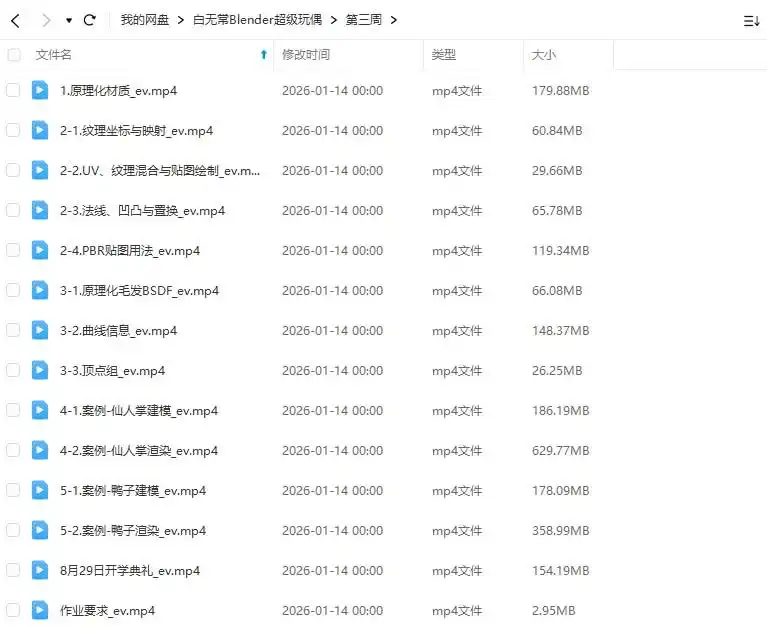The image size is (767, 630).
Task: Check the box for 3-1.原理化毛发BSDF_ev.mp4
Action: click(13, 291)
